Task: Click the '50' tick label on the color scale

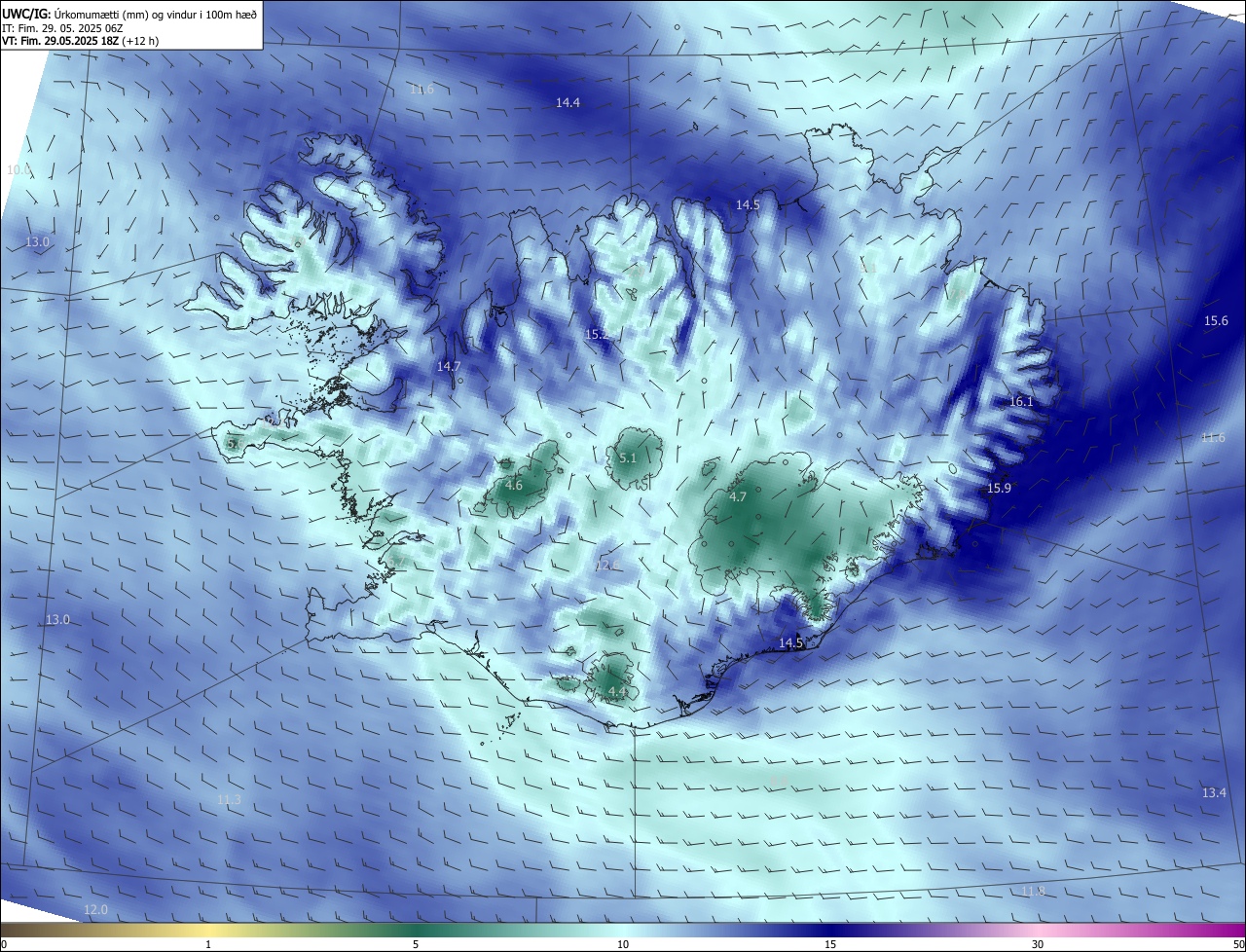Action: pyautogui.click(x=1238, y=944)
